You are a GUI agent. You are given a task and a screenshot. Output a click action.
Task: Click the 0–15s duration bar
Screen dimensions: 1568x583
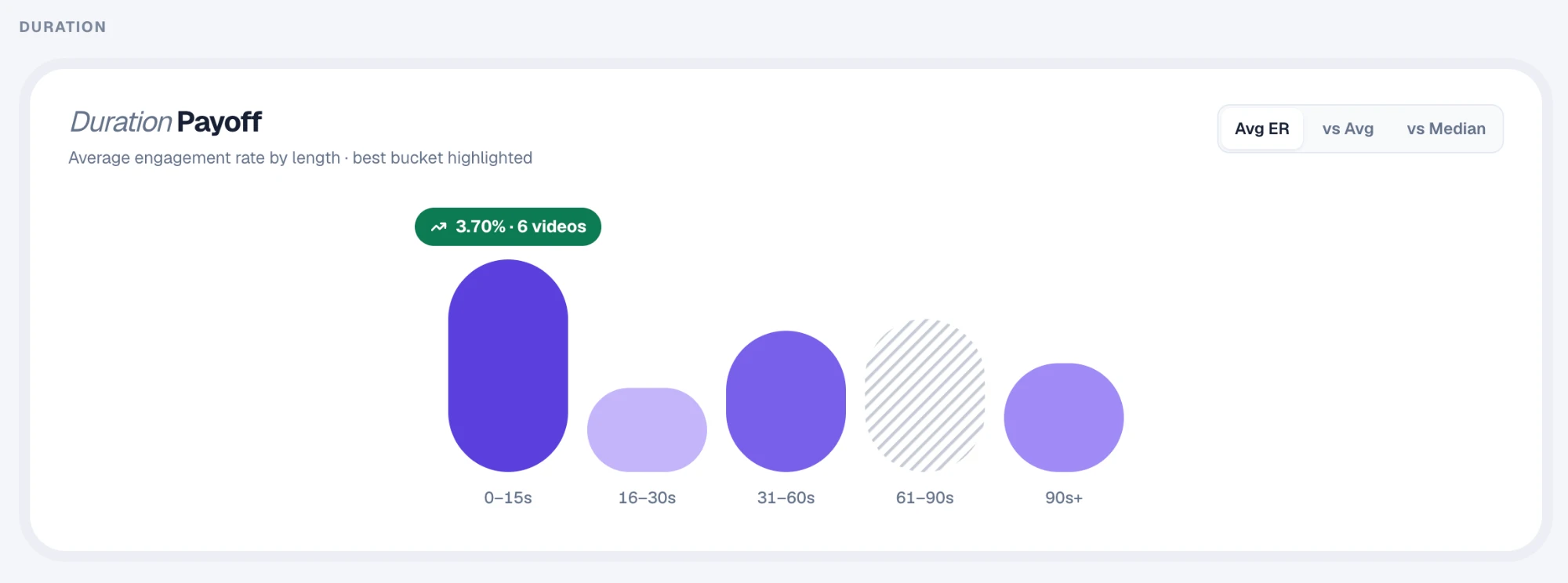[508, 365]
